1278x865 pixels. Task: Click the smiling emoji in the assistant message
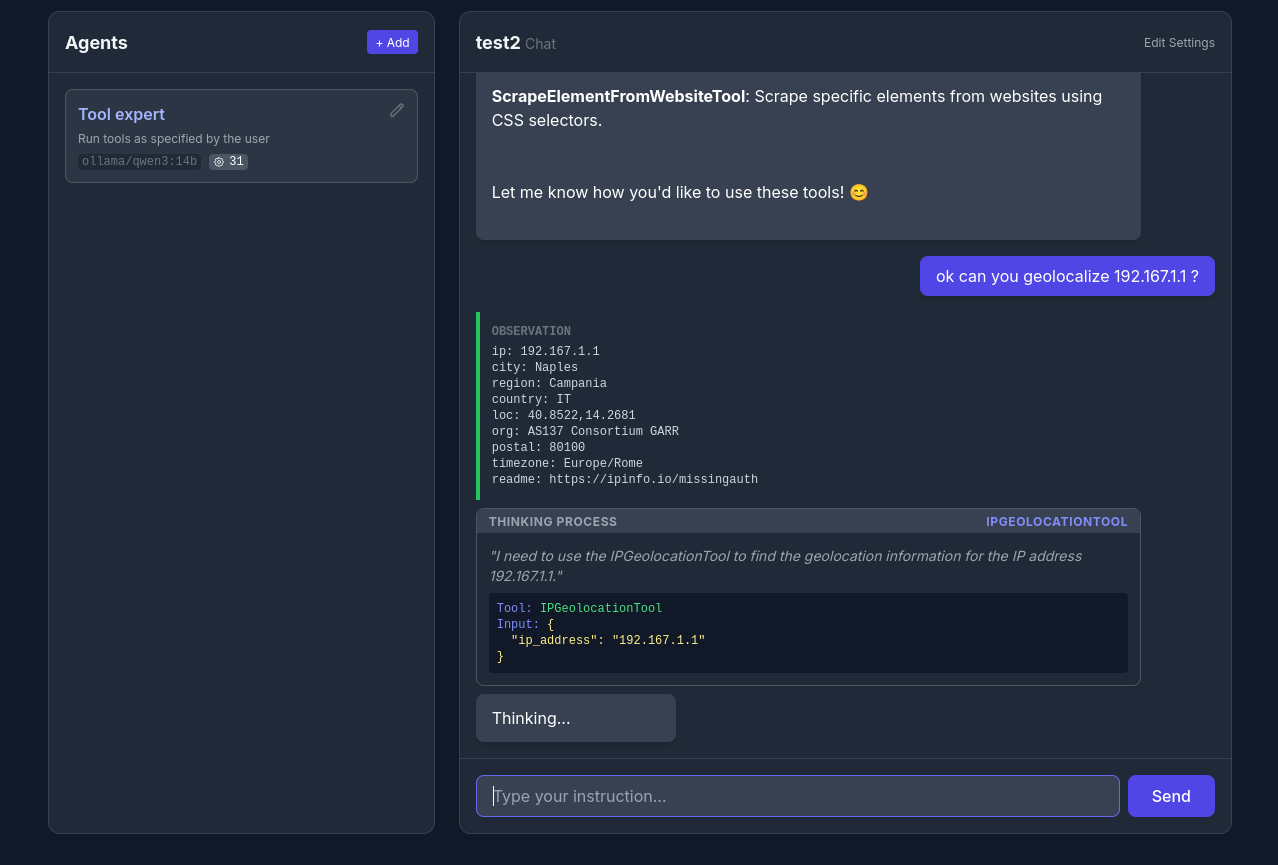(x=859, y=192)
